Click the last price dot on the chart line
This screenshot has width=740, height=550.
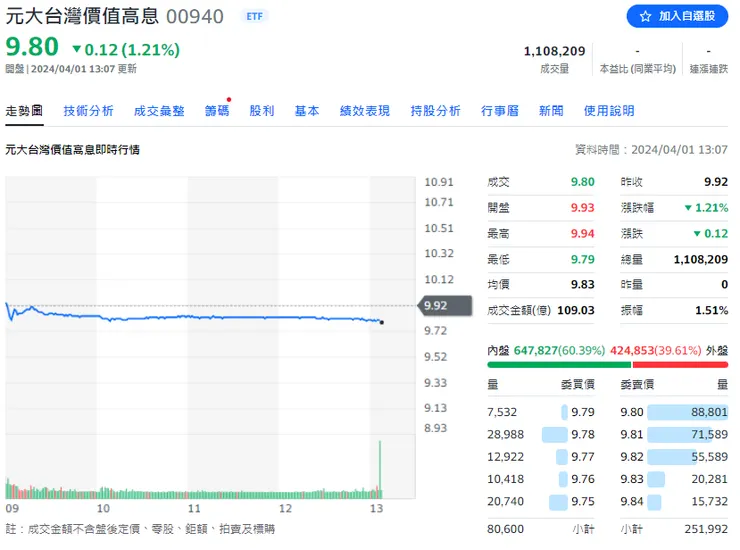[x=381, y=322]
